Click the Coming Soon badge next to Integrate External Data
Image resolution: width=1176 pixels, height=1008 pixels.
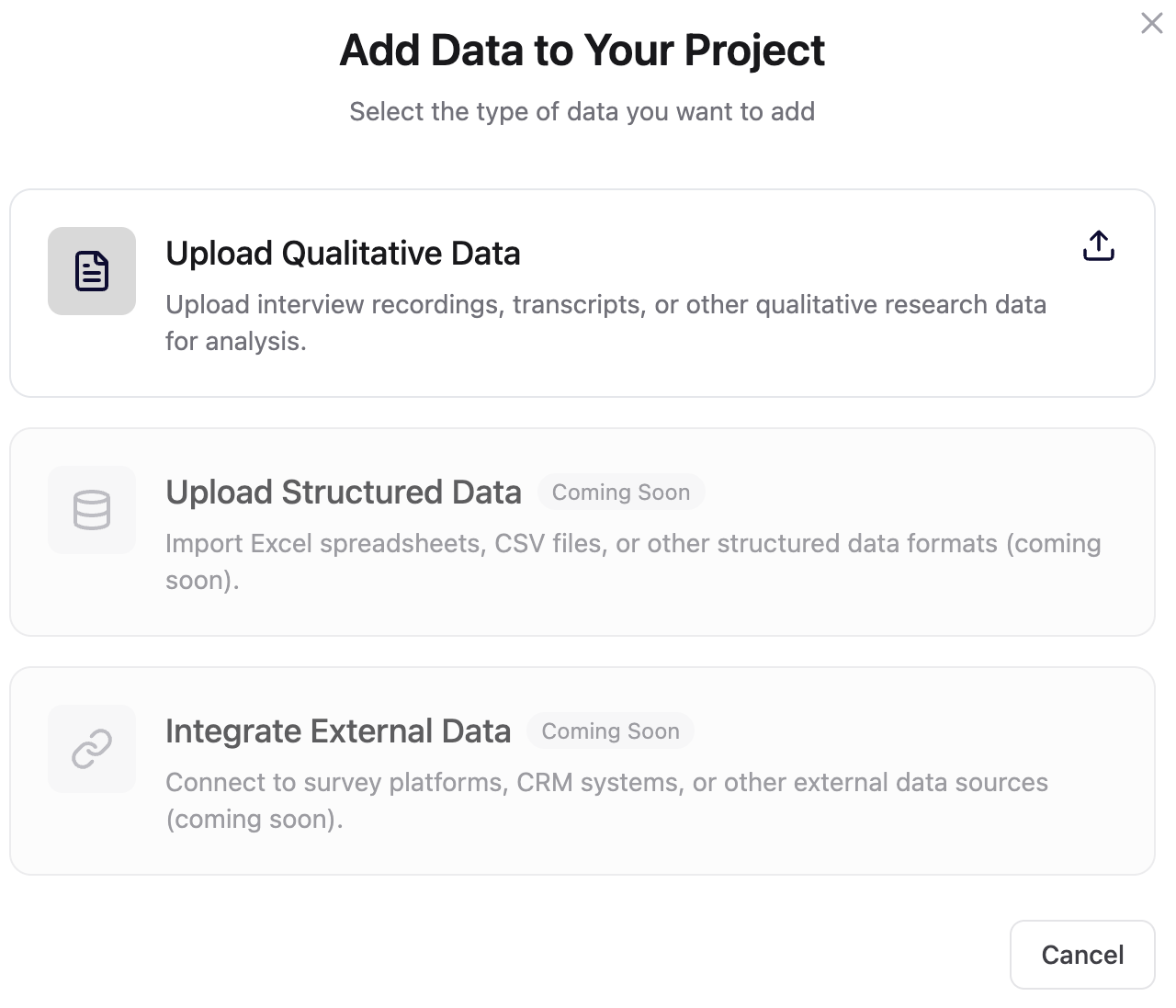610,731
